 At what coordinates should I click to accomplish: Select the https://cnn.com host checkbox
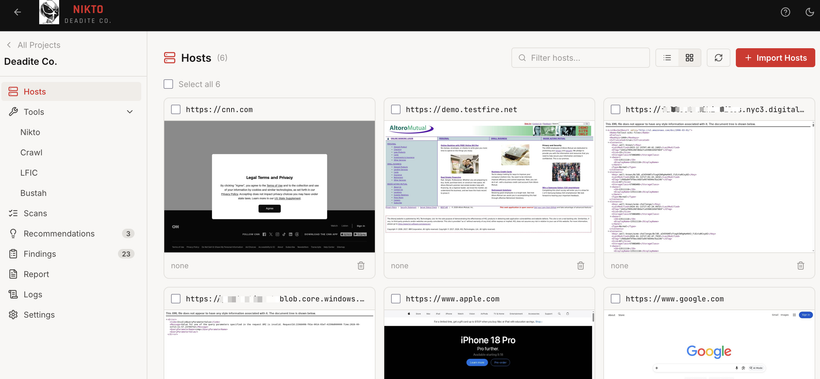[176, 109]
